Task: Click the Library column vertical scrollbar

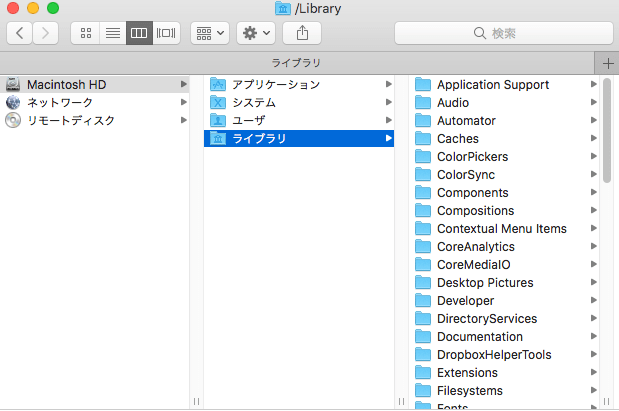Action: click(x=607, y=130)
